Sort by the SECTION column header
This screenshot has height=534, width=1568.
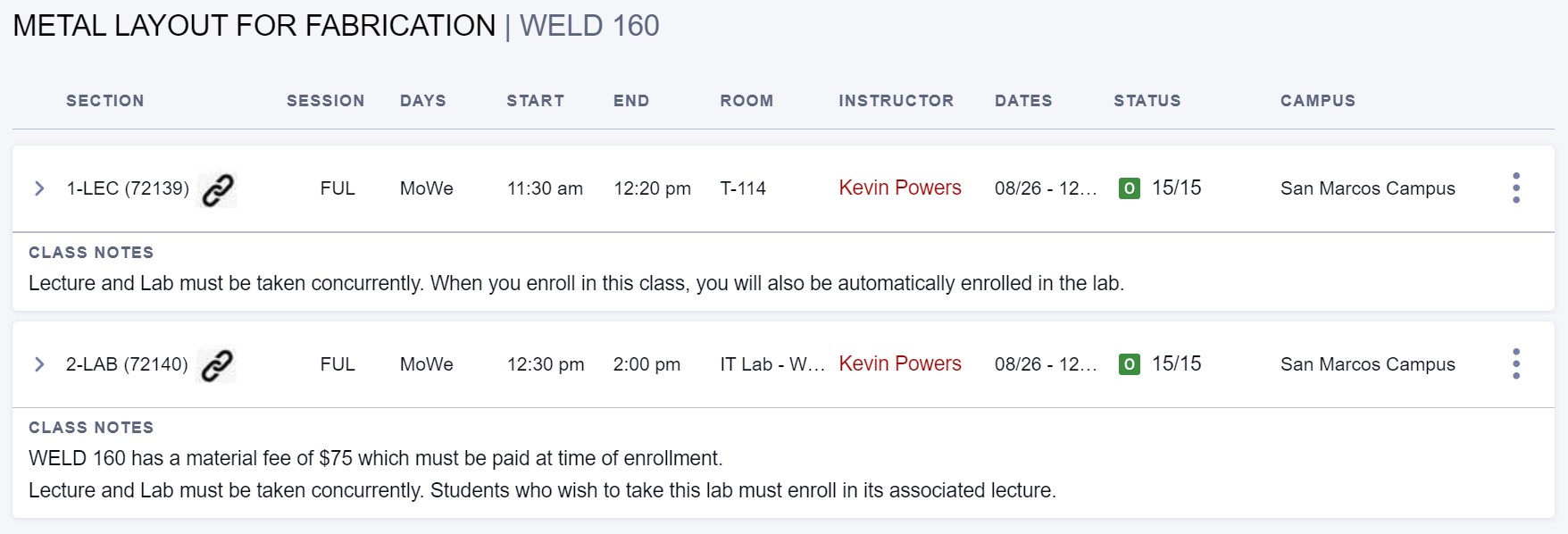[104, 101]
